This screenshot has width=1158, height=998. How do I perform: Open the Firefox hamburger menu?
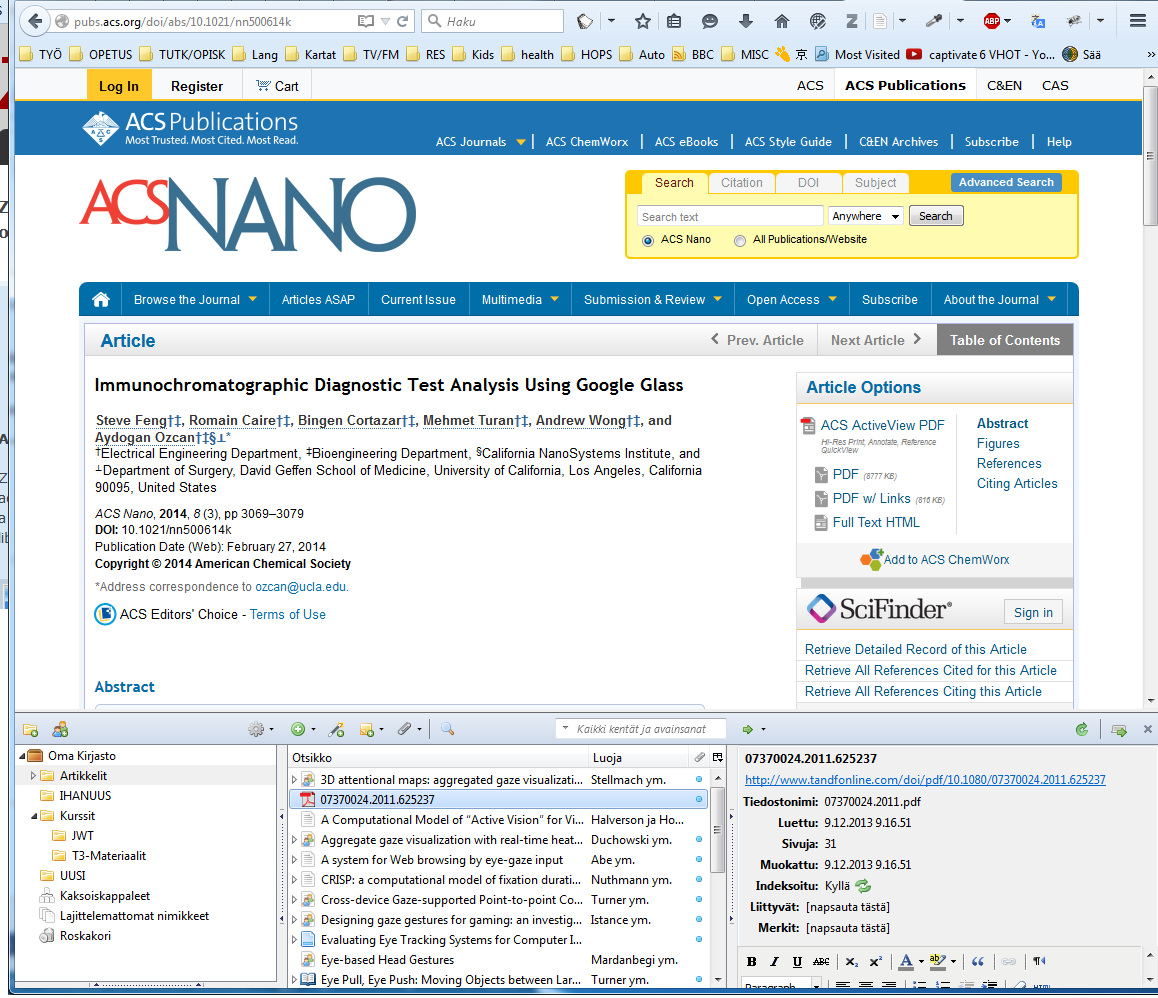[x=1137, y=21]
